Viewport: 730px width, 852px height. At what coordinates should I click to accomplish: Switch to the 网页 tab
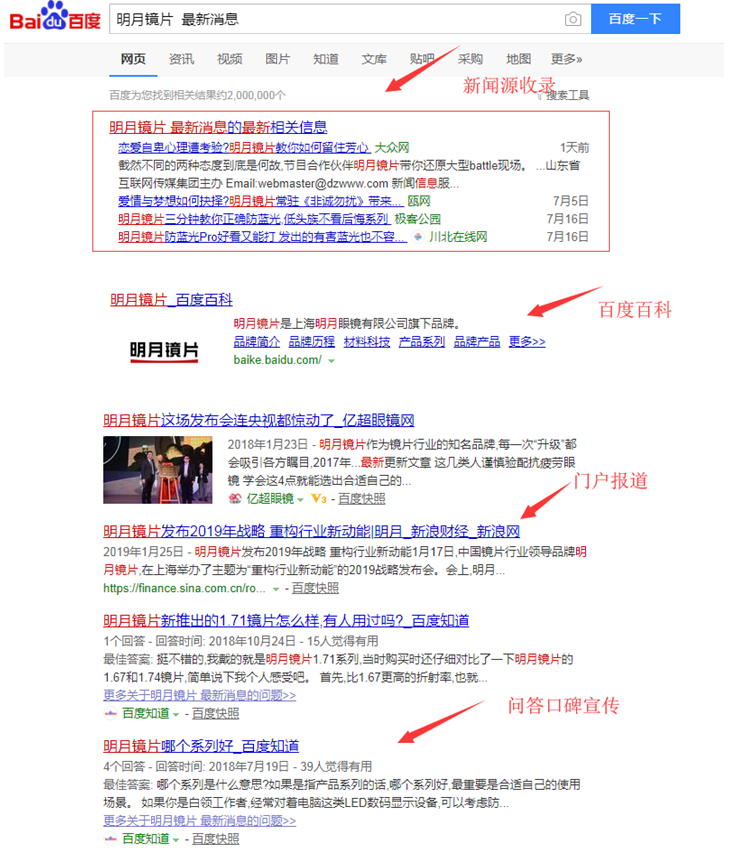tap(133, 59)
